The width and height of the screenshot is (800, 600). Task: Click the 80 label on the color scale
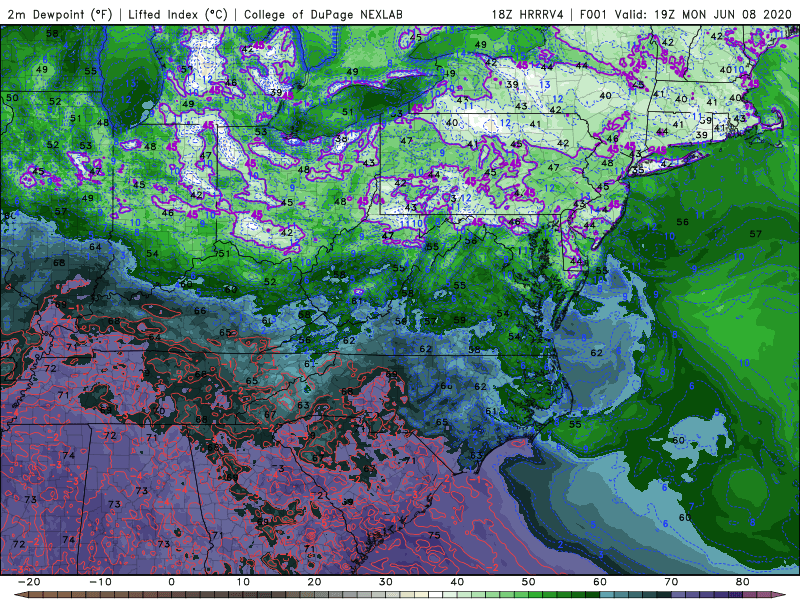(x=743, y=582)
